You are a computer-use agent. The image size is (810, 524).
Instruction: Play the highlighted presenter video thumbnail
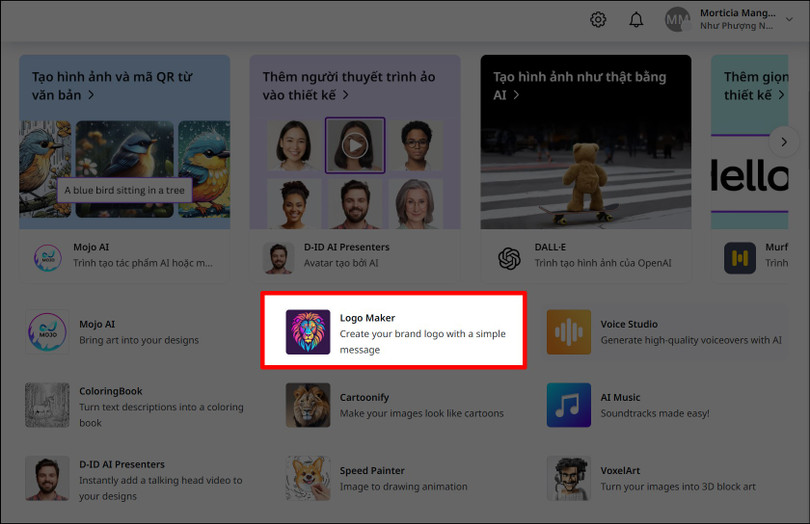354,146
